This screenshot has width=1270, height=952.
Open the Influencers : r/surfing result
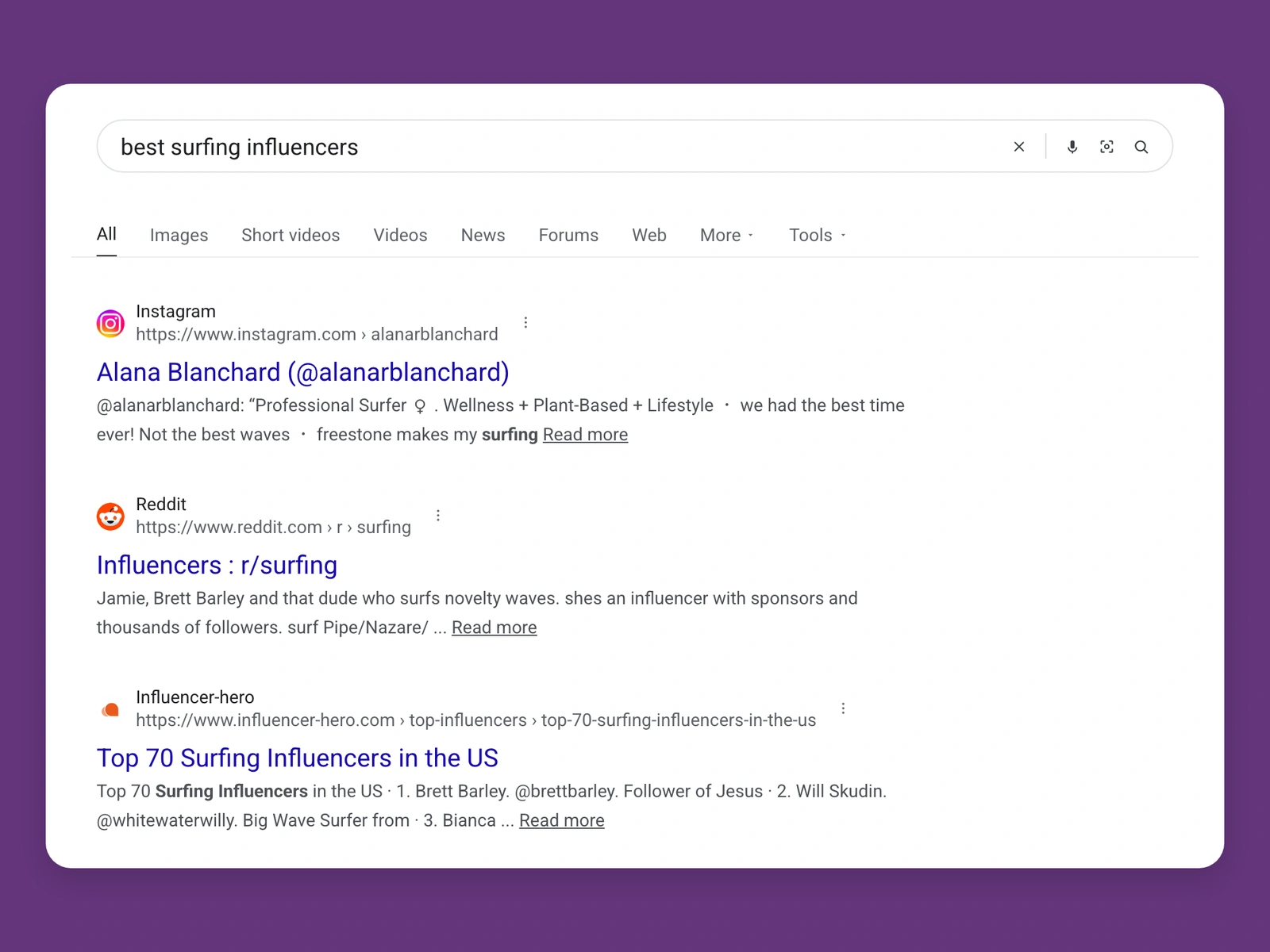tap(217, 565)
